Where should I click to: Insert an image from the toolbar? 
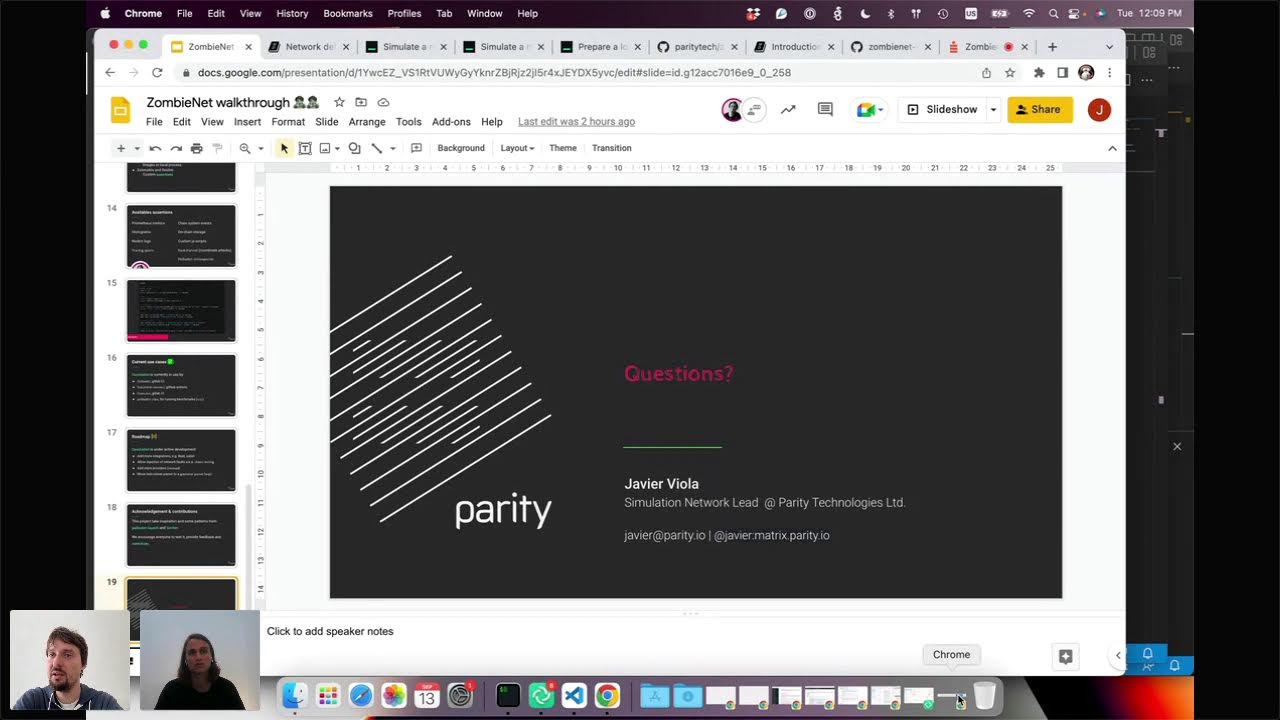[325, 148]
